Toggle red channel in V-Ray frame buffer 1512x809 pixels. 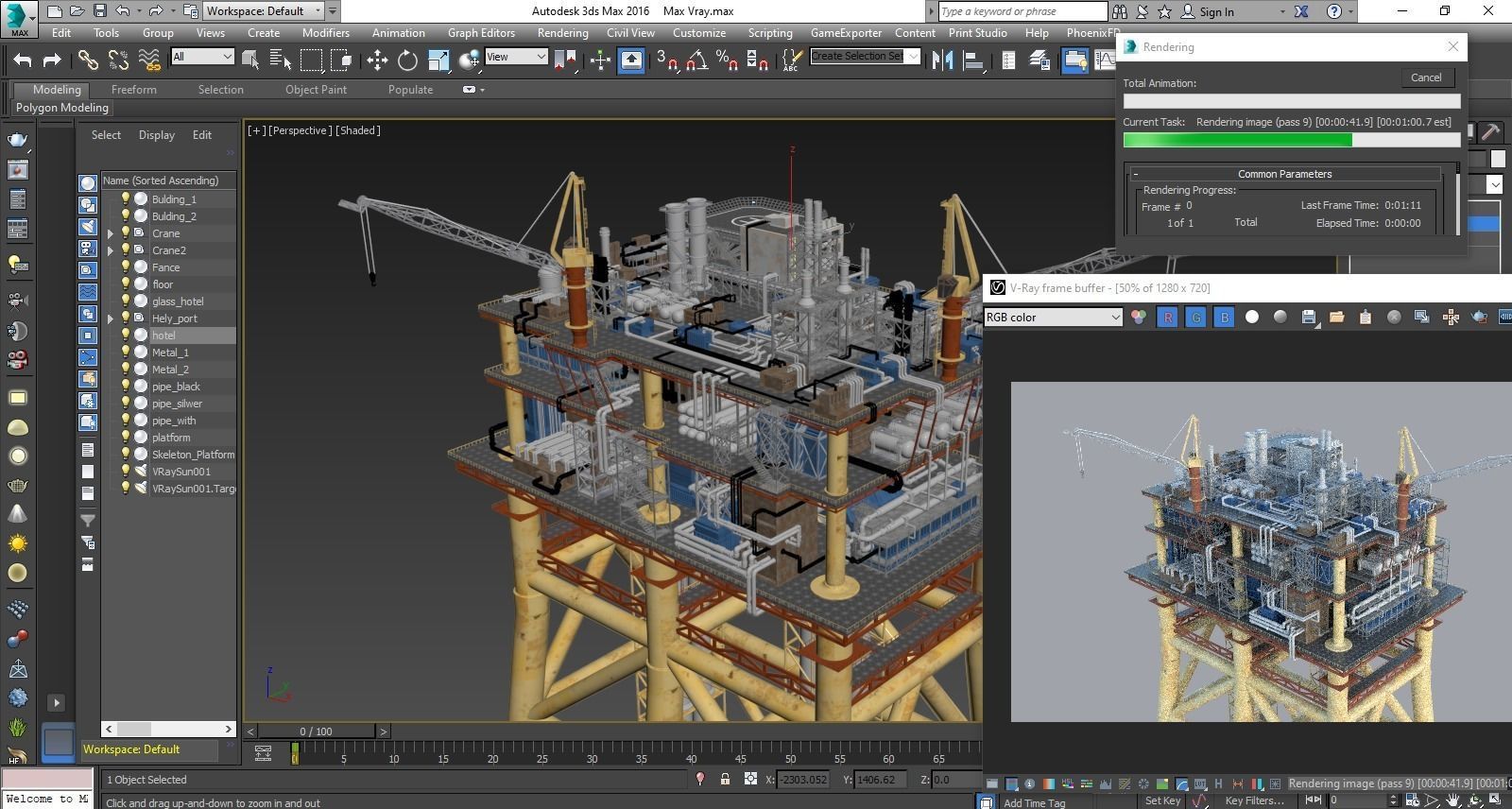[1168, 318]
